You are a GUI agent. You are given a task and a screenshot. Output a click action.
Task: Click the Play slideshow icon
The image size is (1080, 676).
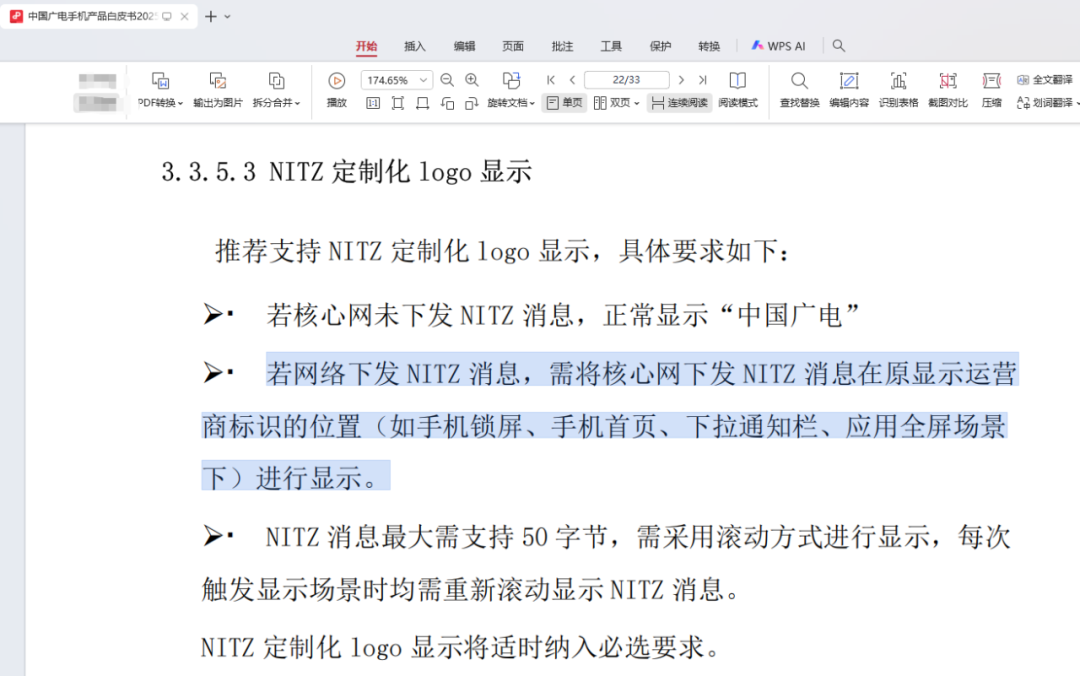pyautogui.click(x=336, y=81)
